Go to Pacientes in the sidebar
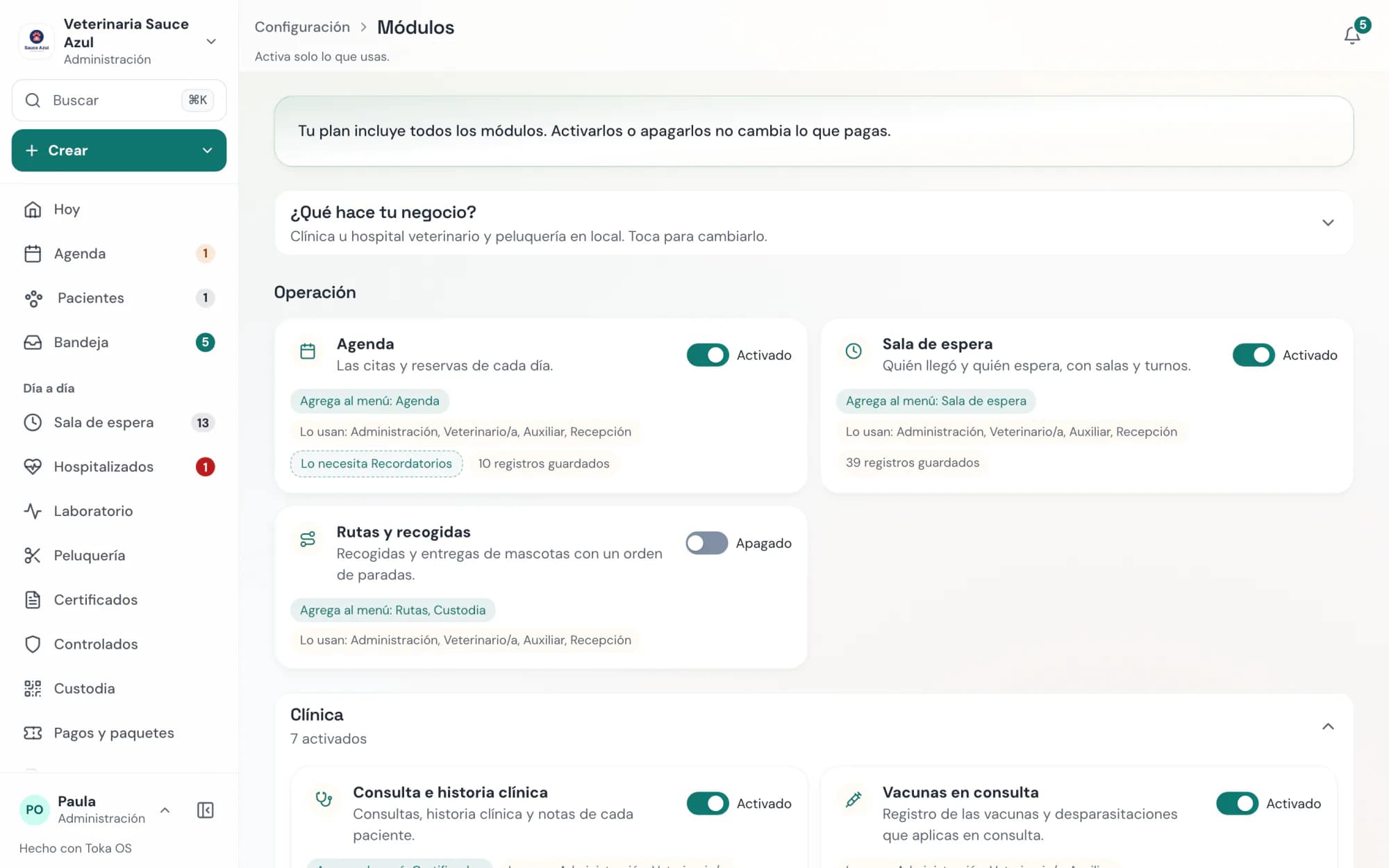 [x=119, y=298]
